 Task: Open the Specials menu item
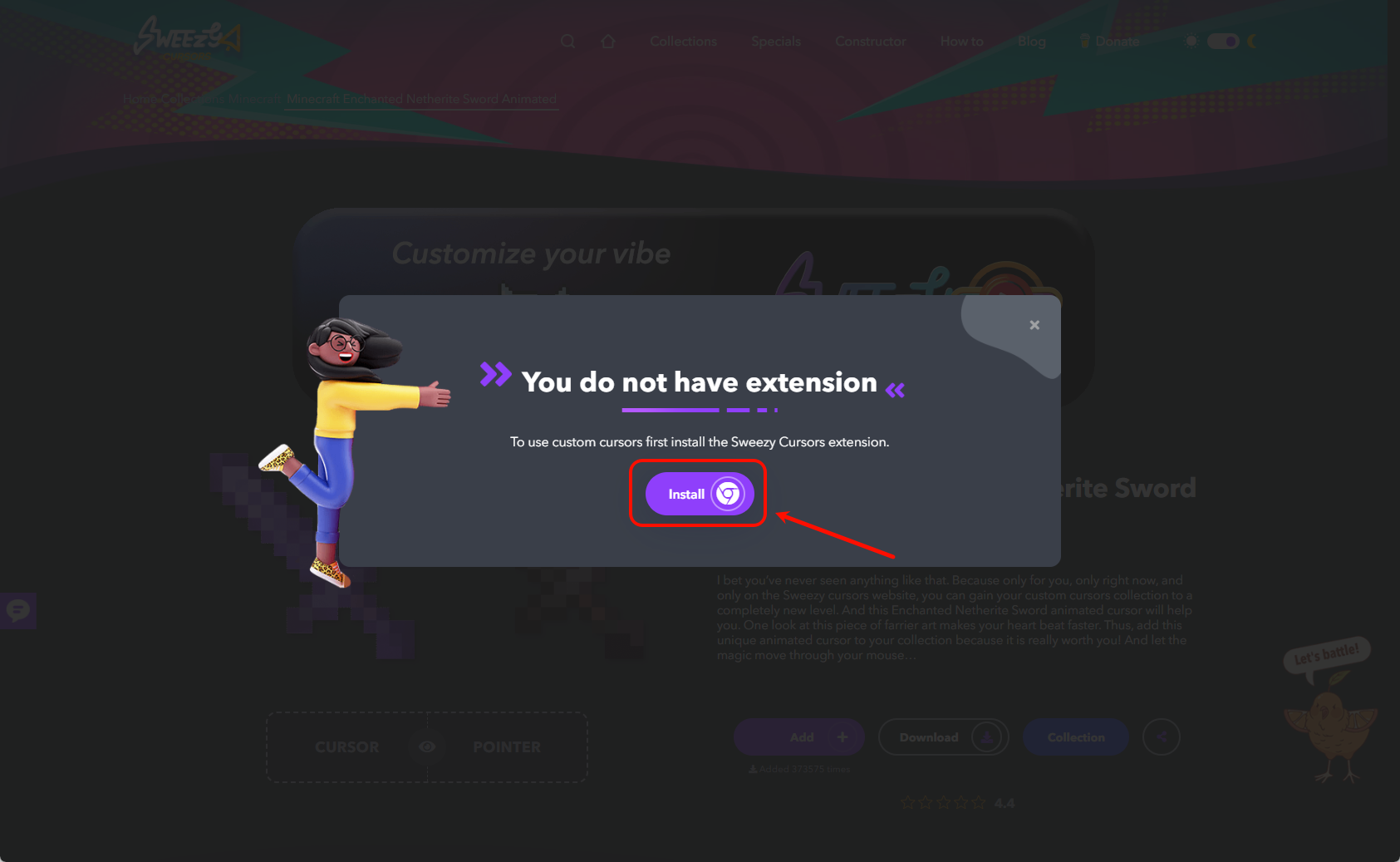776,42
